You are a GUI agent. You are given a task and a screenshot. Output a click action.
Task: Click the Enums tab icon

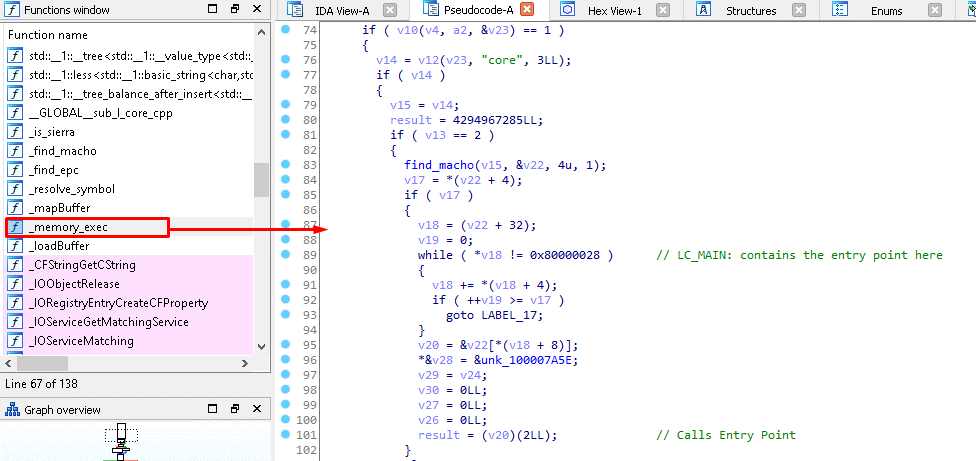click(841, 10)
